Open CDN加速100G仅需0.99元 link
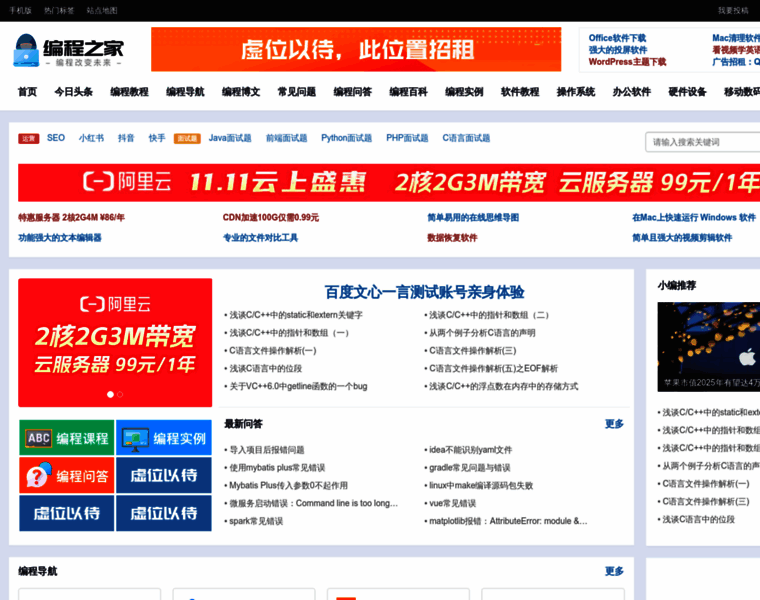760x600 pixels. [270, 218]
